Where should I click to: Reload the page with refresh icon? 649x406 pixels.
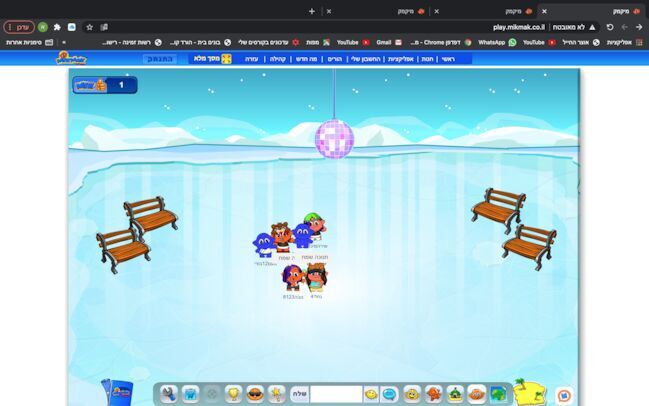click(610, 27)
